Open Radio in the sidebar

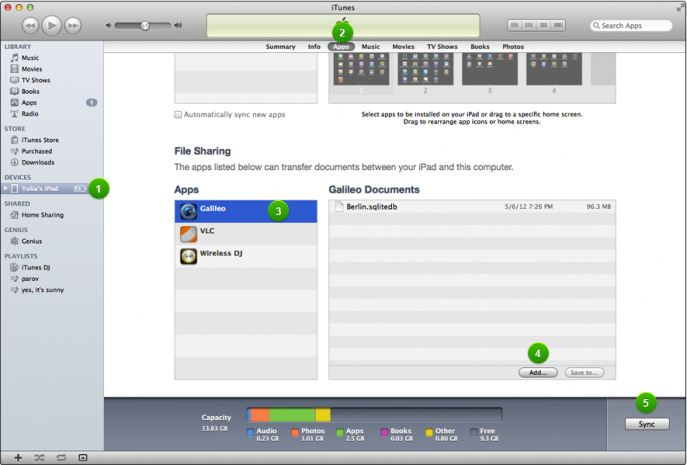[30, 114]
